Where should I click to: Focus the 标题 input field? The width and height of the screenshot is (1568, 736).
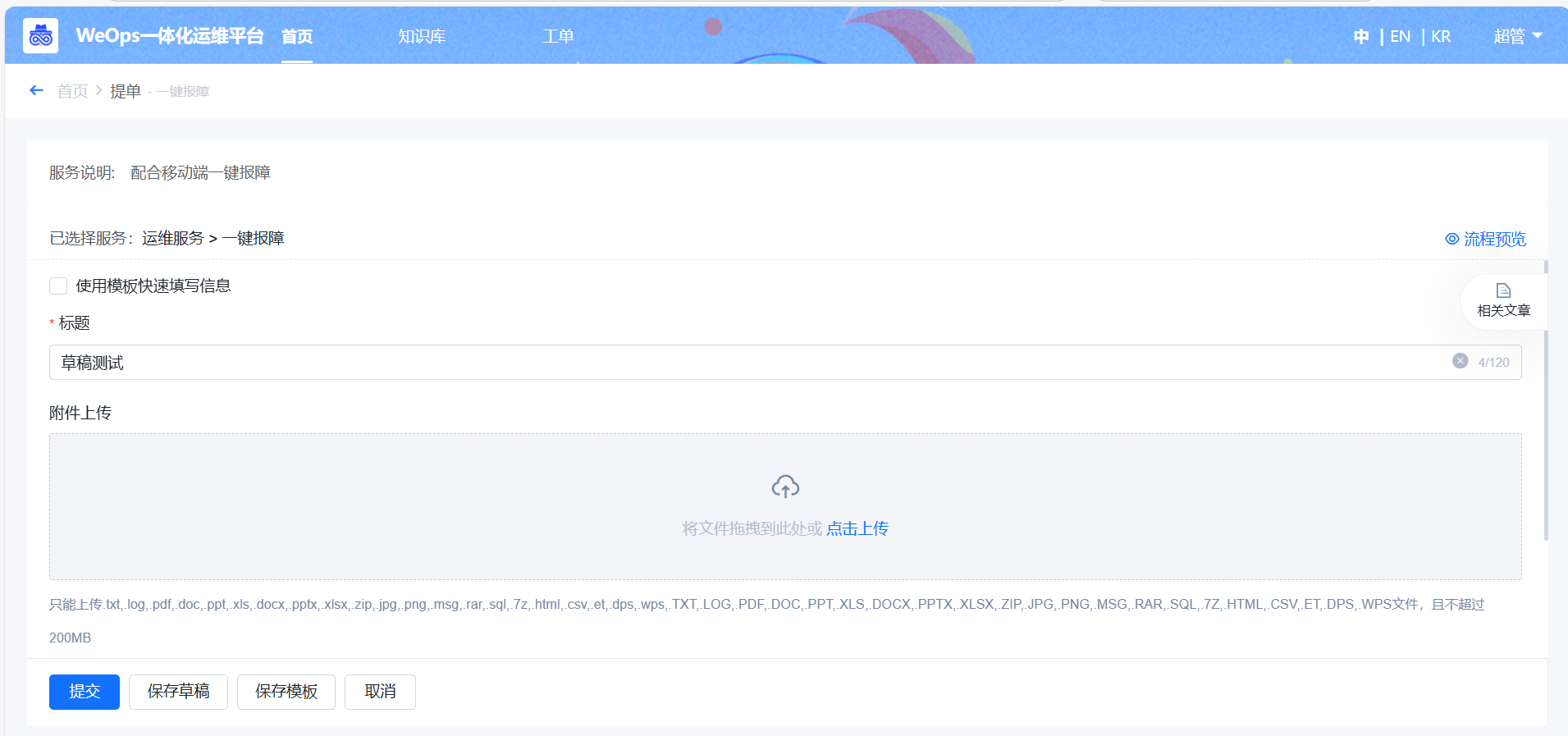click(x=738, y=363)
